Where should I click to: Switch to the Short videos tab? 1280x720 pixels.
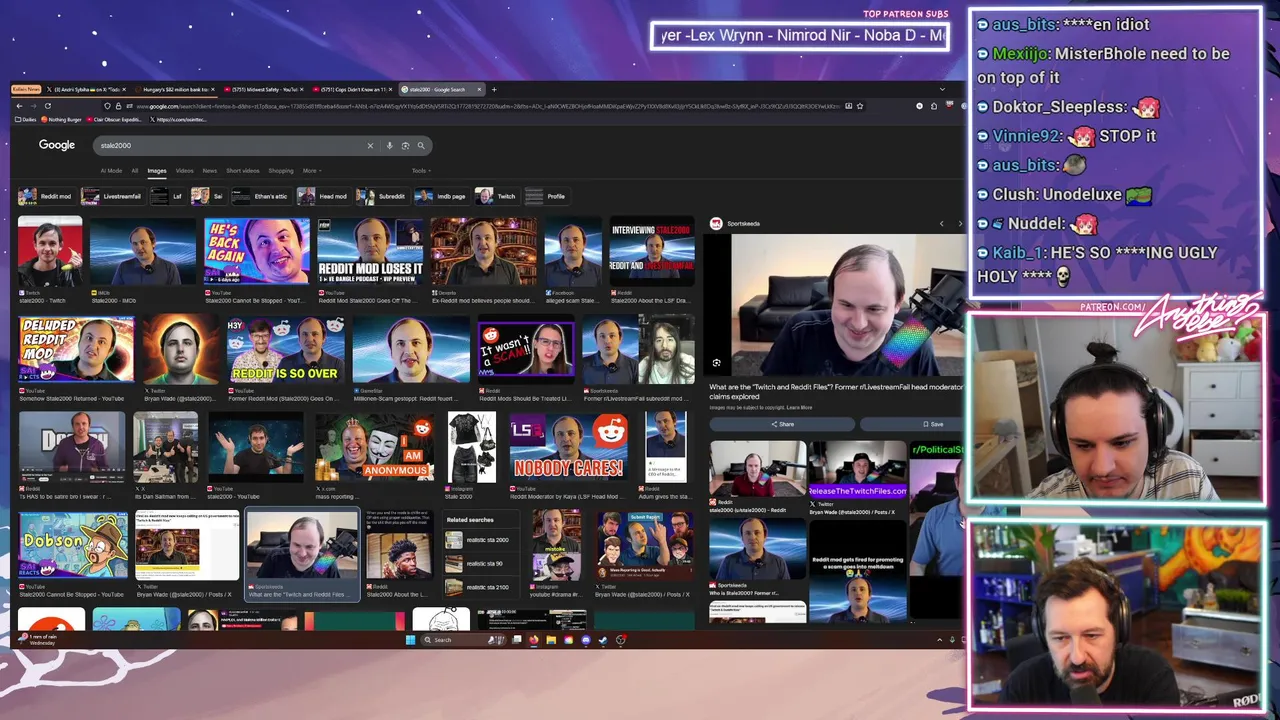coord(243,171)
